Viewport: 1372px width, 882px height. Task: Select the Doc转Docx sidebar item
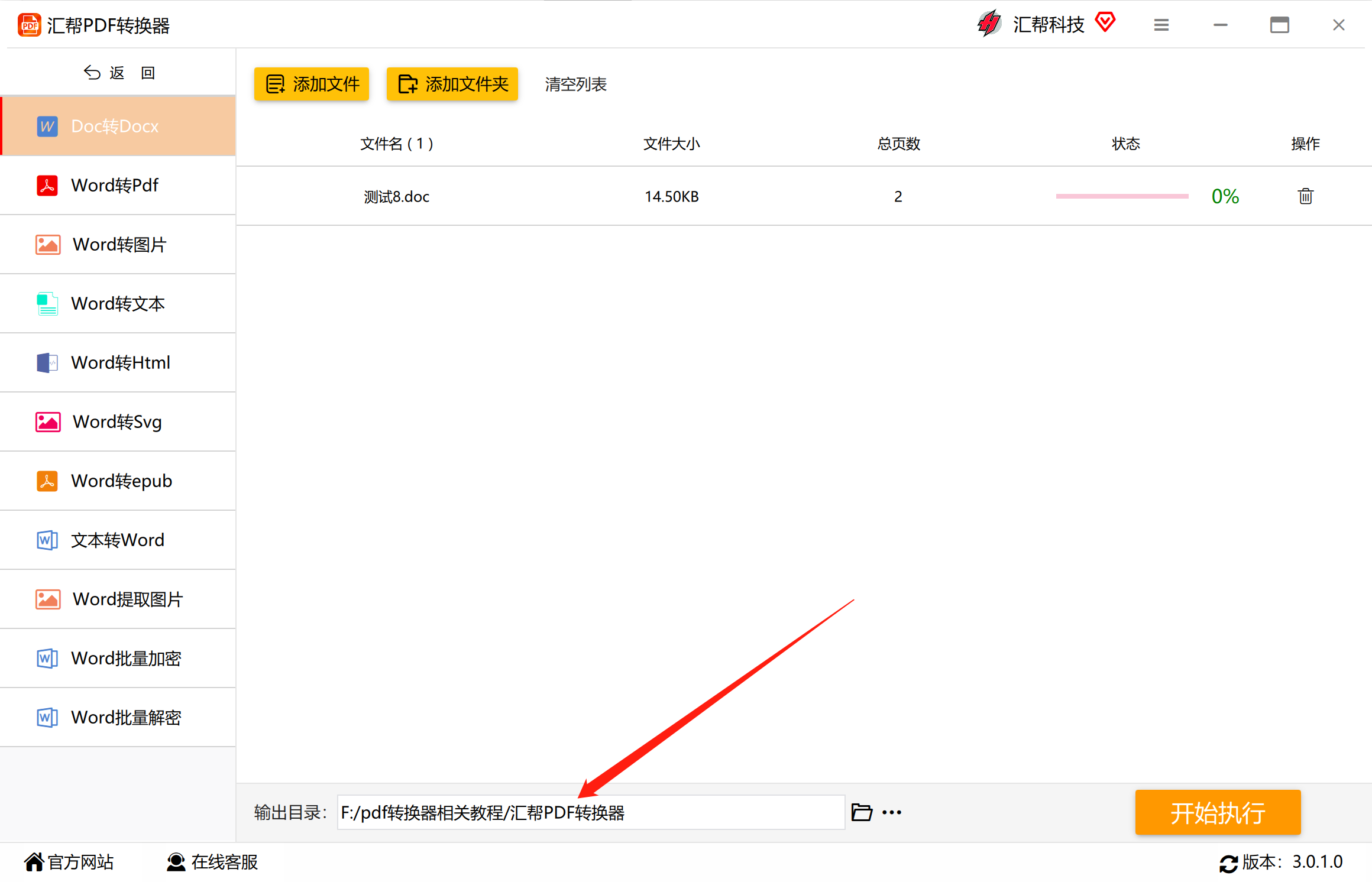tap(118, 126)
